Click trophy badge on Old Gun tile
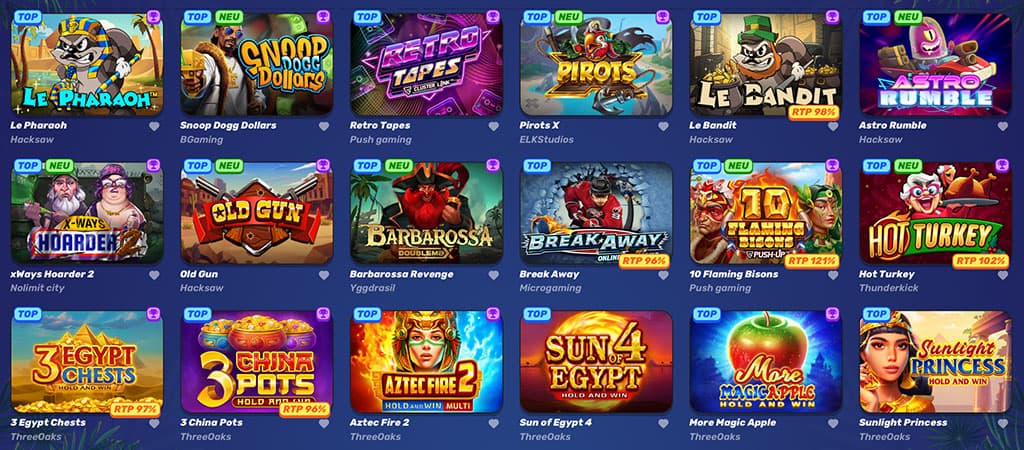The height and width of the screenshot is (450, 1024). pyautogui.click(x=323, y=165)
